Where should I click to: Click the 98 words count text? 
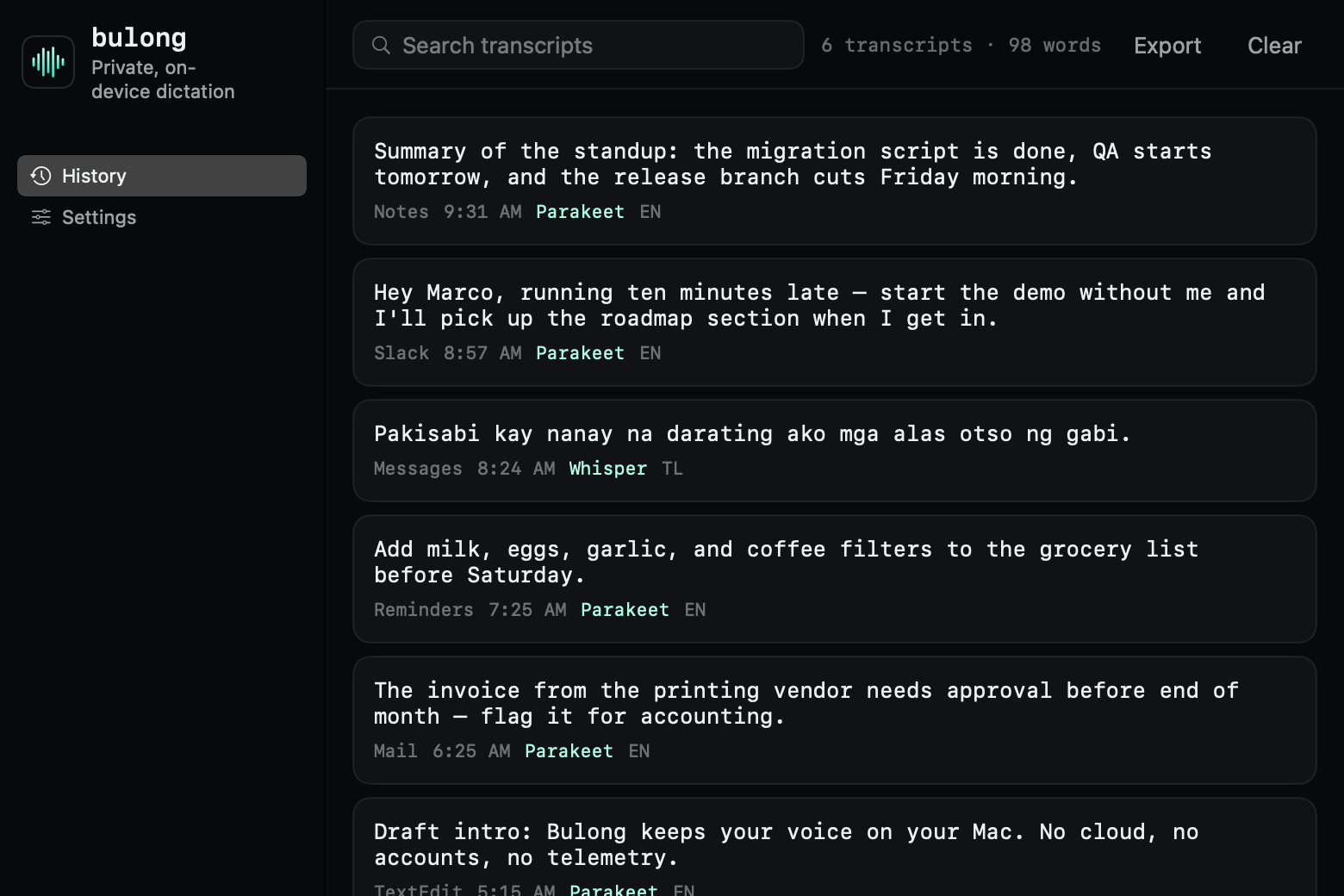click(x=1055, y=45)
